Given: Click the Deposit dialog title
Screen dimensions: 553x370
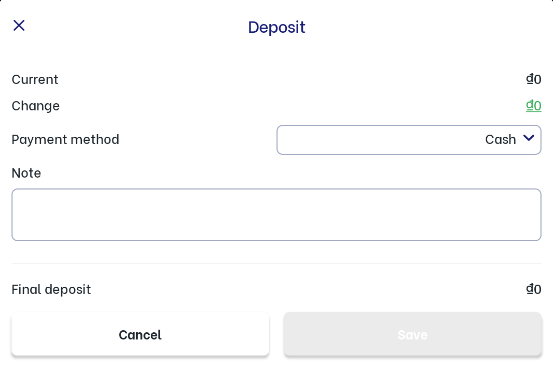Looking at the screenshot, I should click(276, 28).
